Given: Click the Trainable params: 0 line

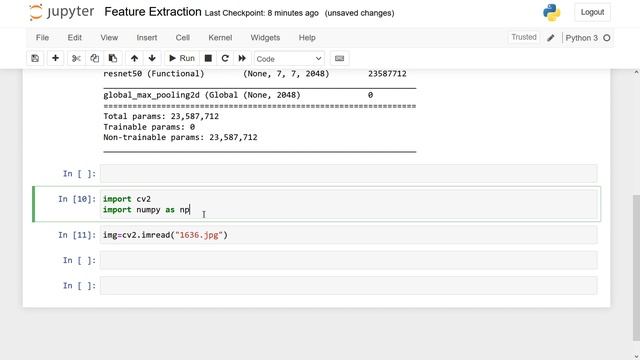Looking at the screenshot, I should (149, 127).
